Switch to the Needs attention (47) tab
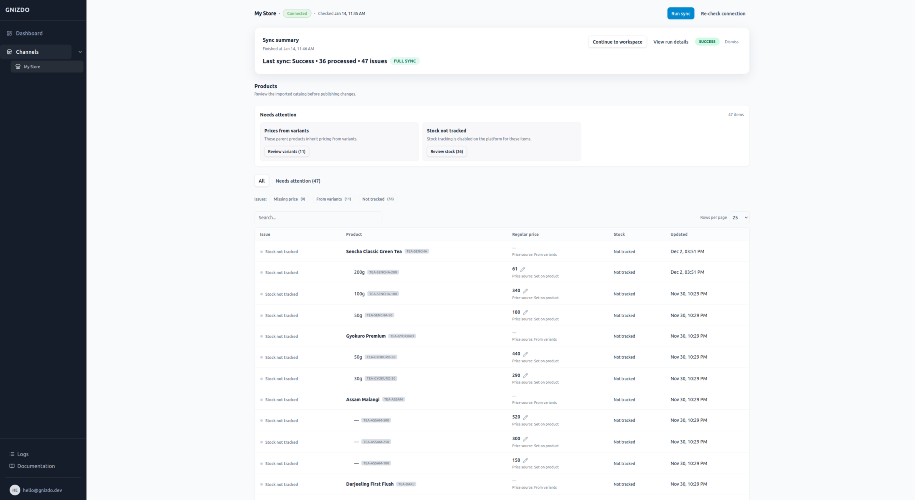 [297, 181]
